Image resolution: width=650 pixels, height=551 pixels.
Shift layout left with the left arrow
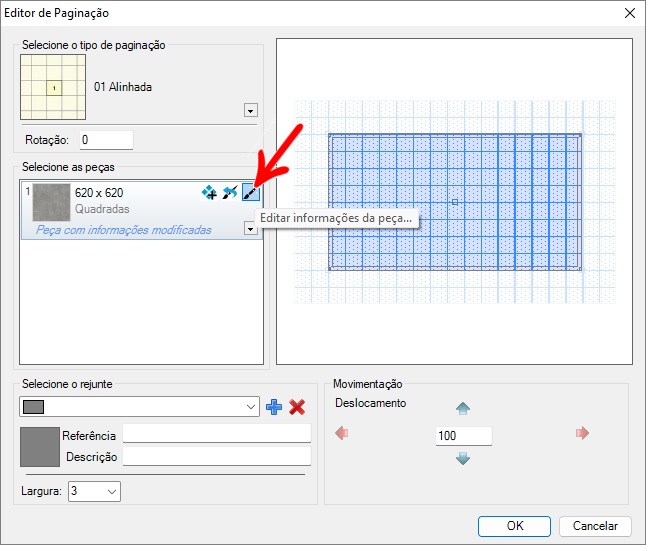(342, 433)
